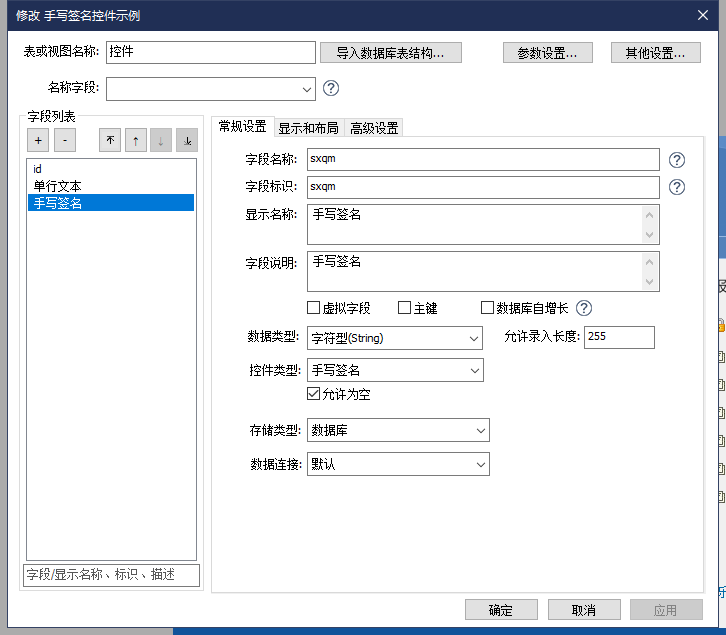Toggle the 主键 checkbox
This screenshot has height=635, width=726.
click(x=405, y=308)
